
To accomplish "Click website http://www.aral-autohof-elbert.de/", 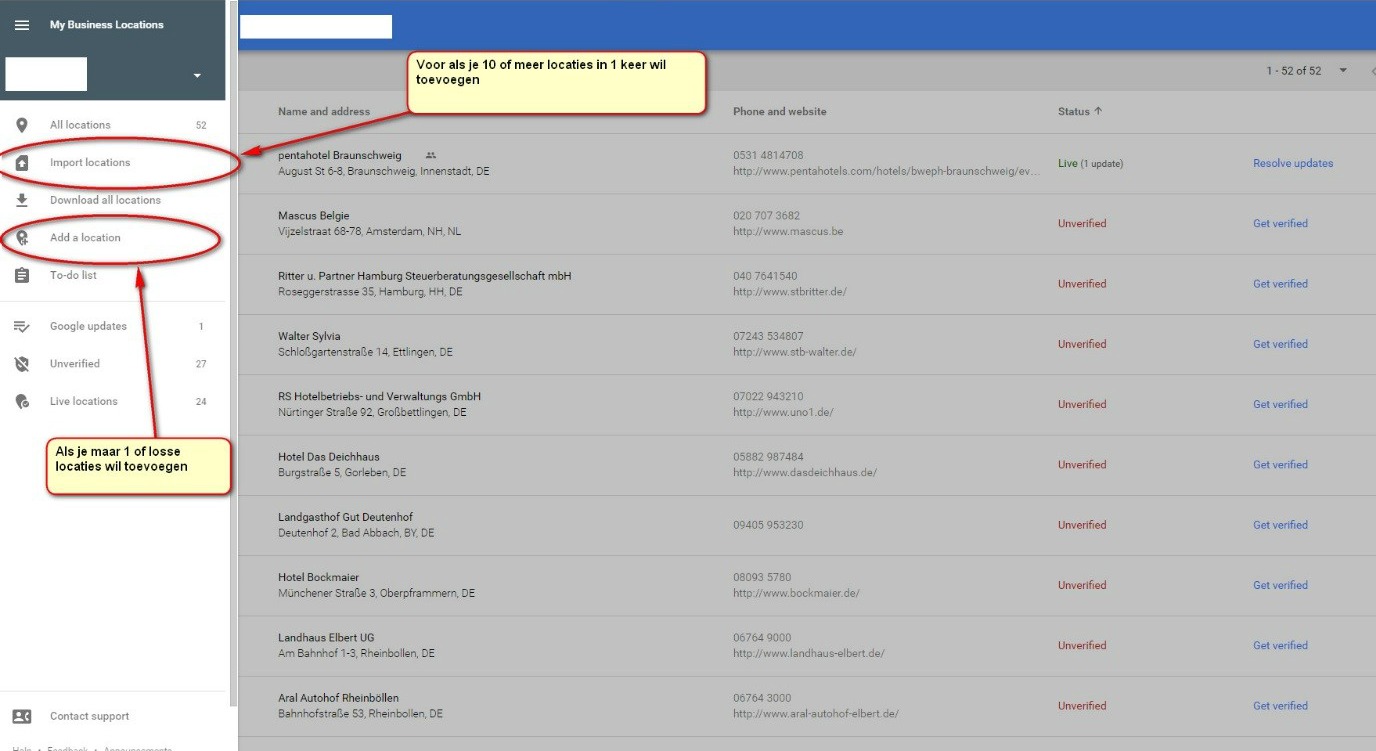I will 816,714.
